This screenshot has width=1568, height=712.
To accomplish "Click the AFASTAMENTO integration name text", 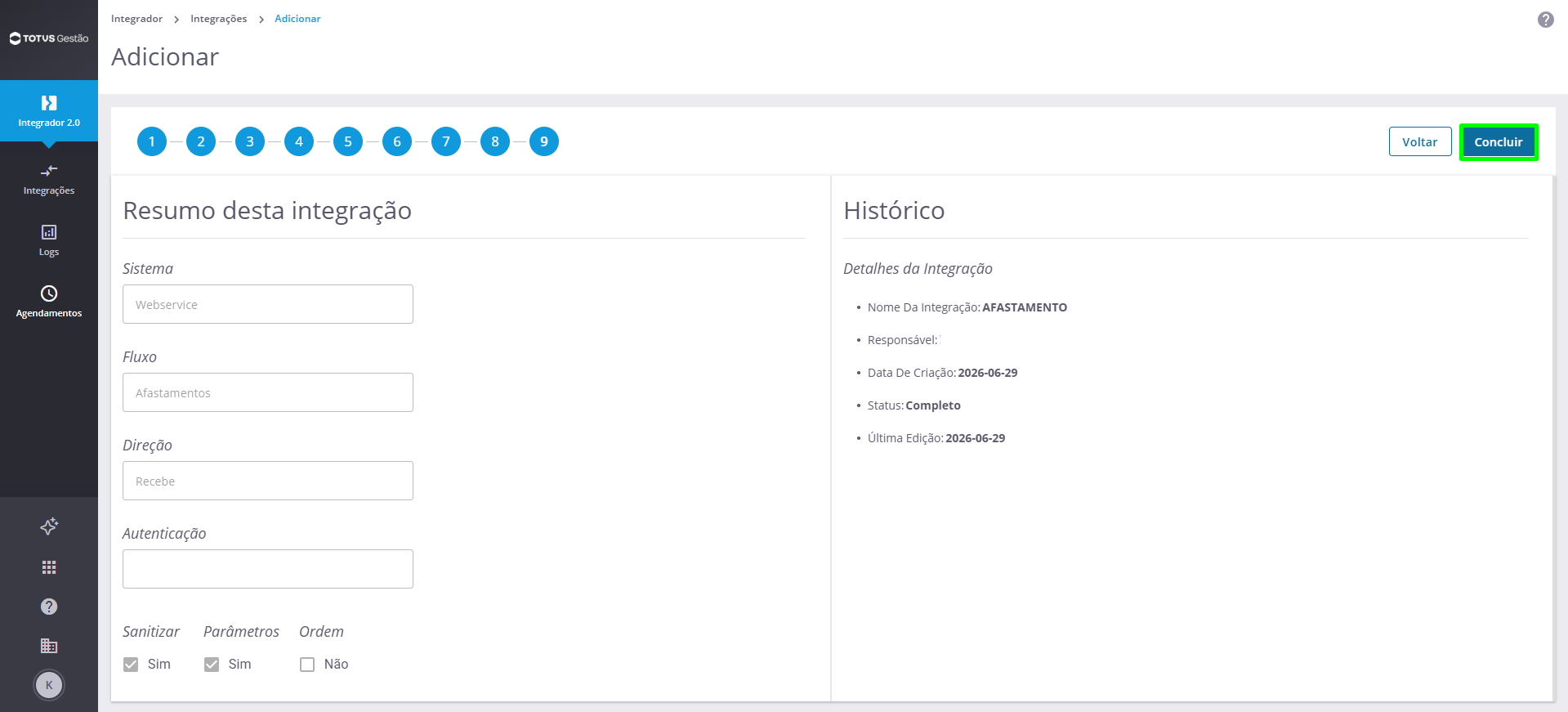I will [x=1025, y=307].
